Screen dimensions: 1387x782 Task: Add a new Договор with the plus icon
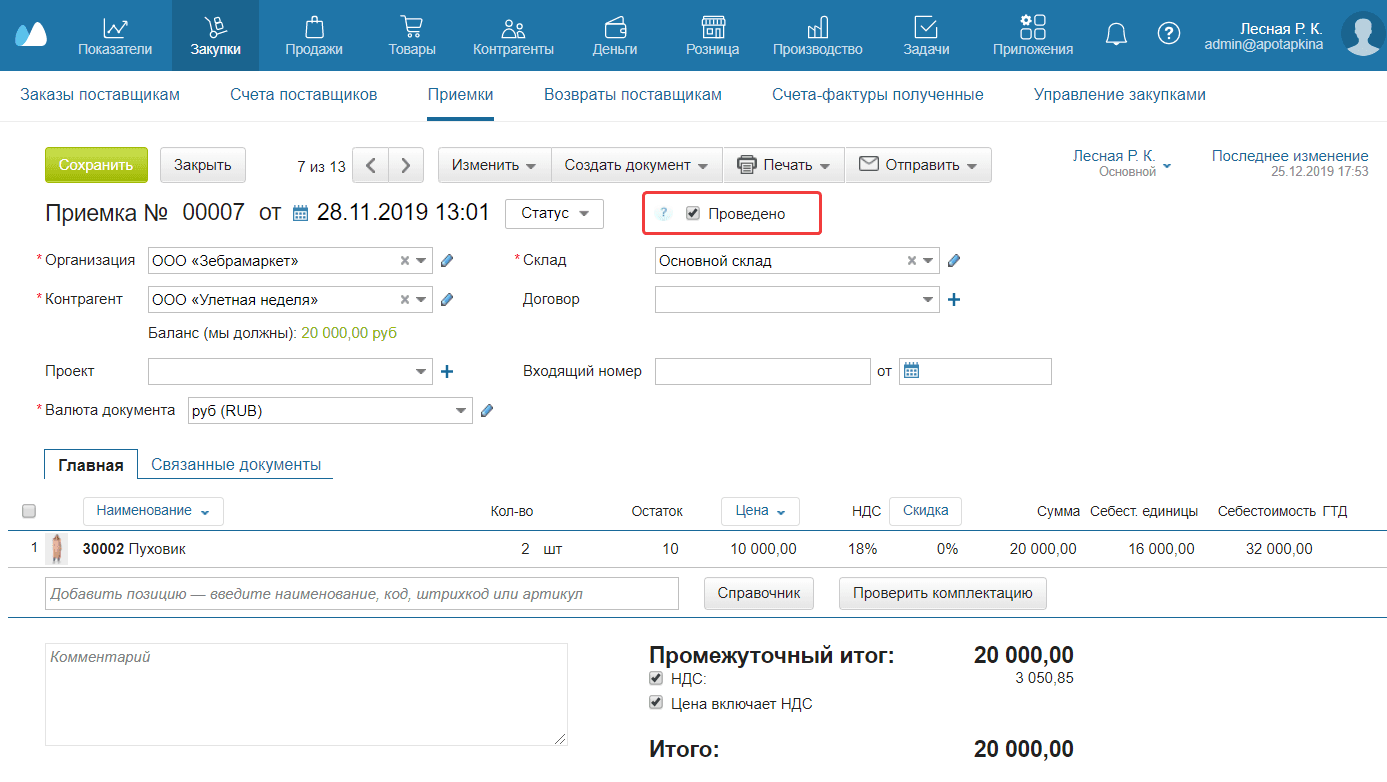[x=954, y=298]
